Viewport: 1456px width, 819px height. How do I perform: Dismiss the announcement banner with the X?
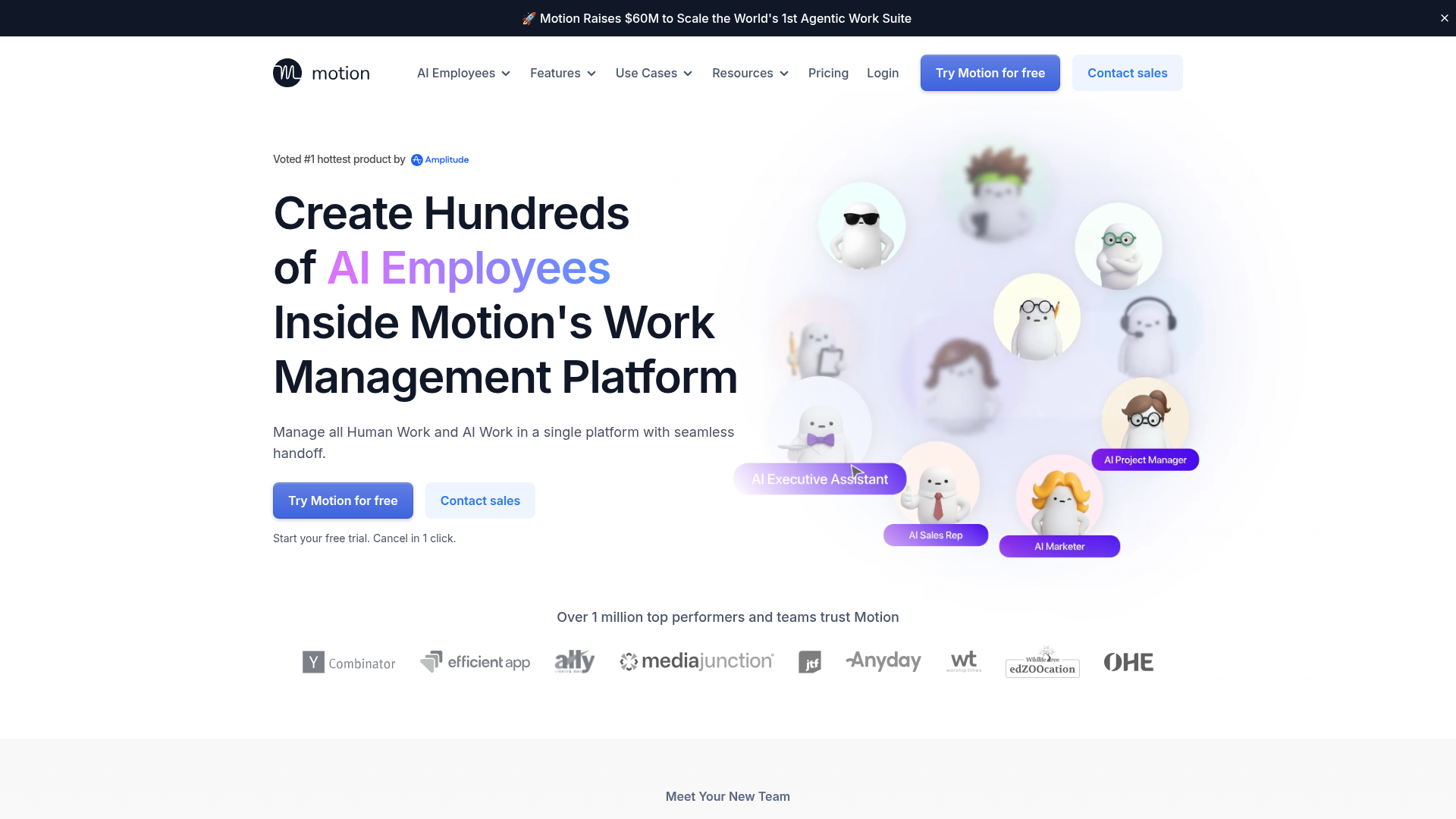pos(1445,18)
